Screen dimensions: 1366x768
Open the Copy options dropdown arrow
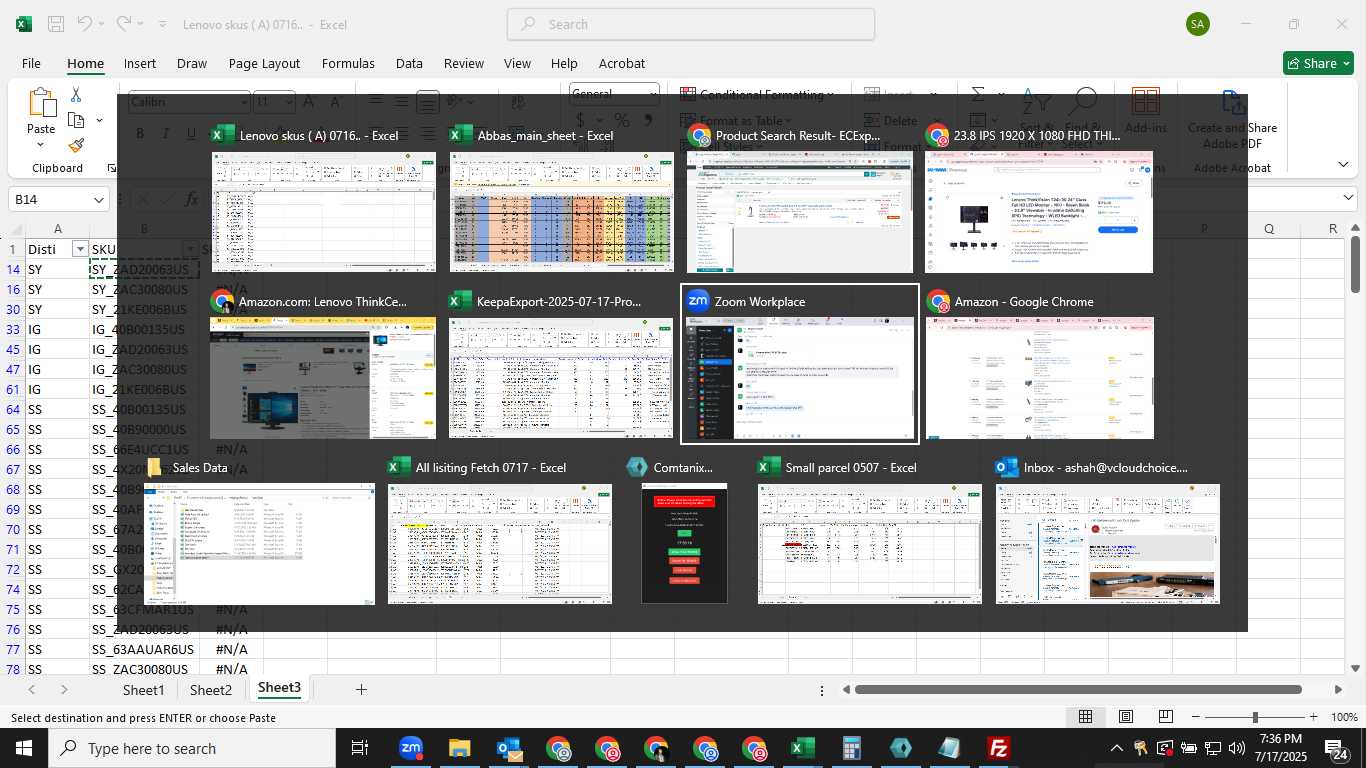pyautogui.click(x=99, y=120)
